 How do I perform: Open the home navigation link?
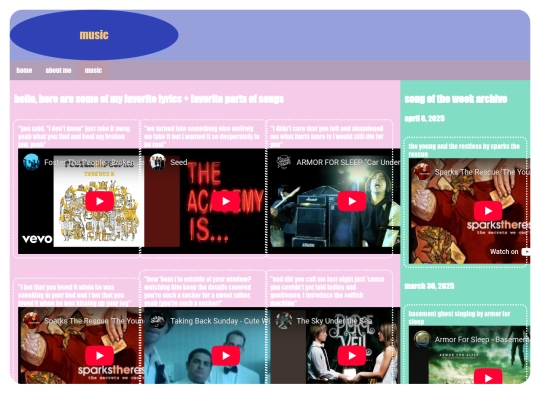(x=24, y=70)
